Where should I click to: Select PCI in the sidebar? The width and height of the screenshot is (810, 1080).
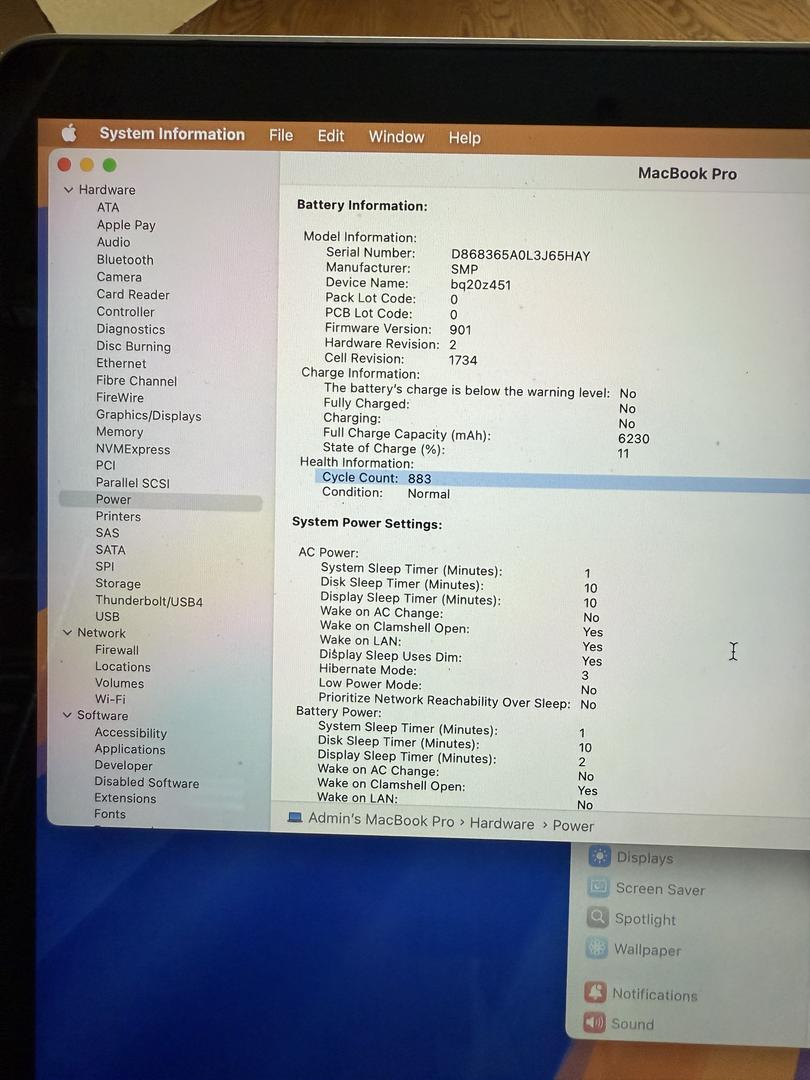point(105,466)
